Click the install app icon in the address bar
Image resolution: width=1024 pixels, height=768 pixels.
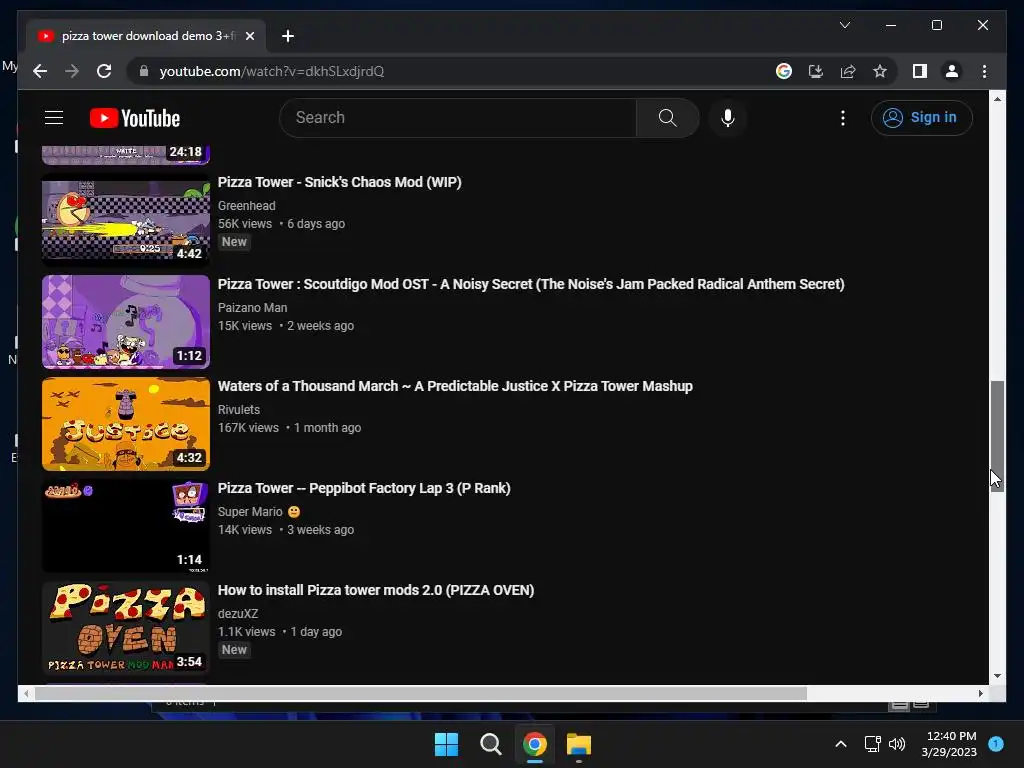coord(816,71)
